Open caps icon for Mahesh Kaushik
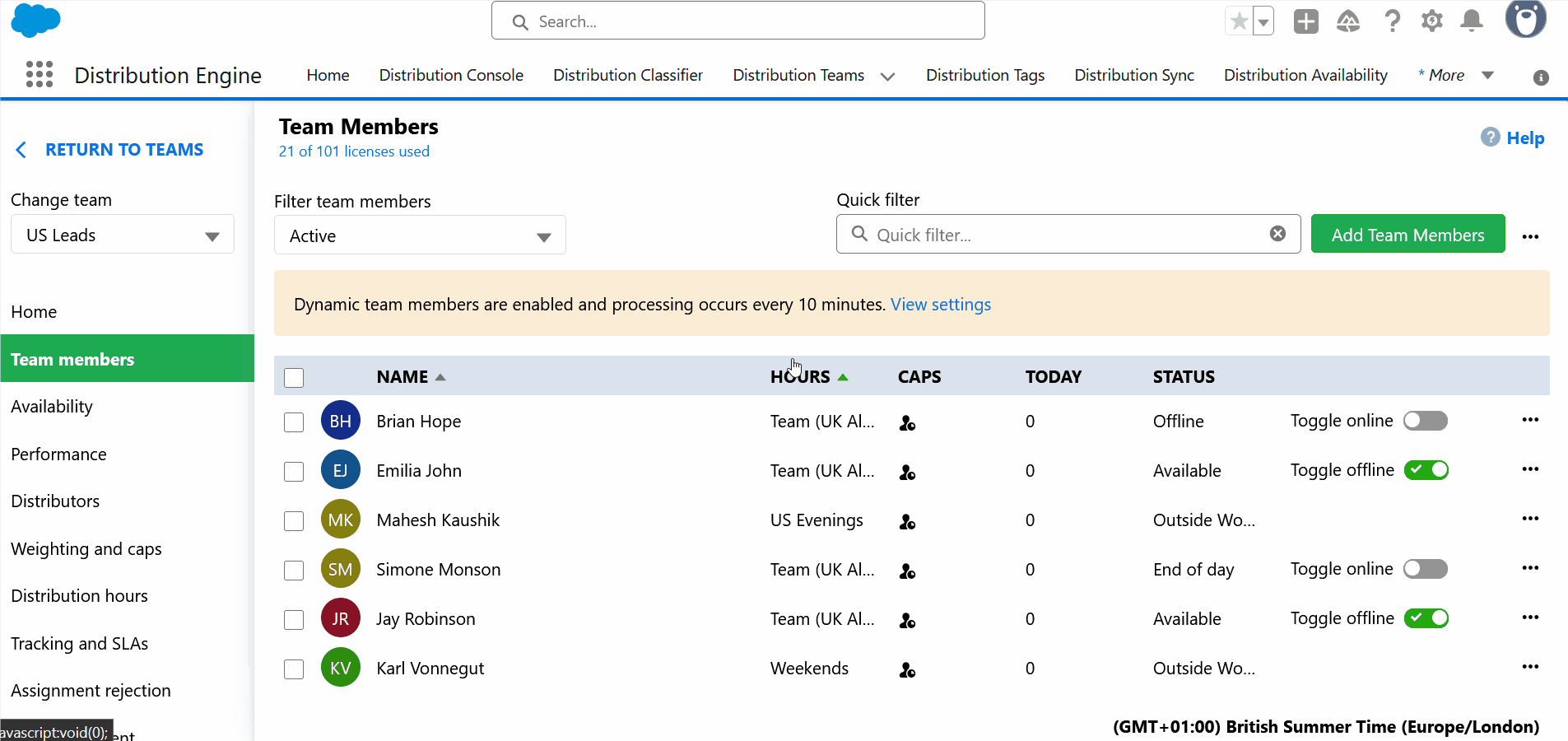The width and height of the screenshot is (1568, 741). 908,522
